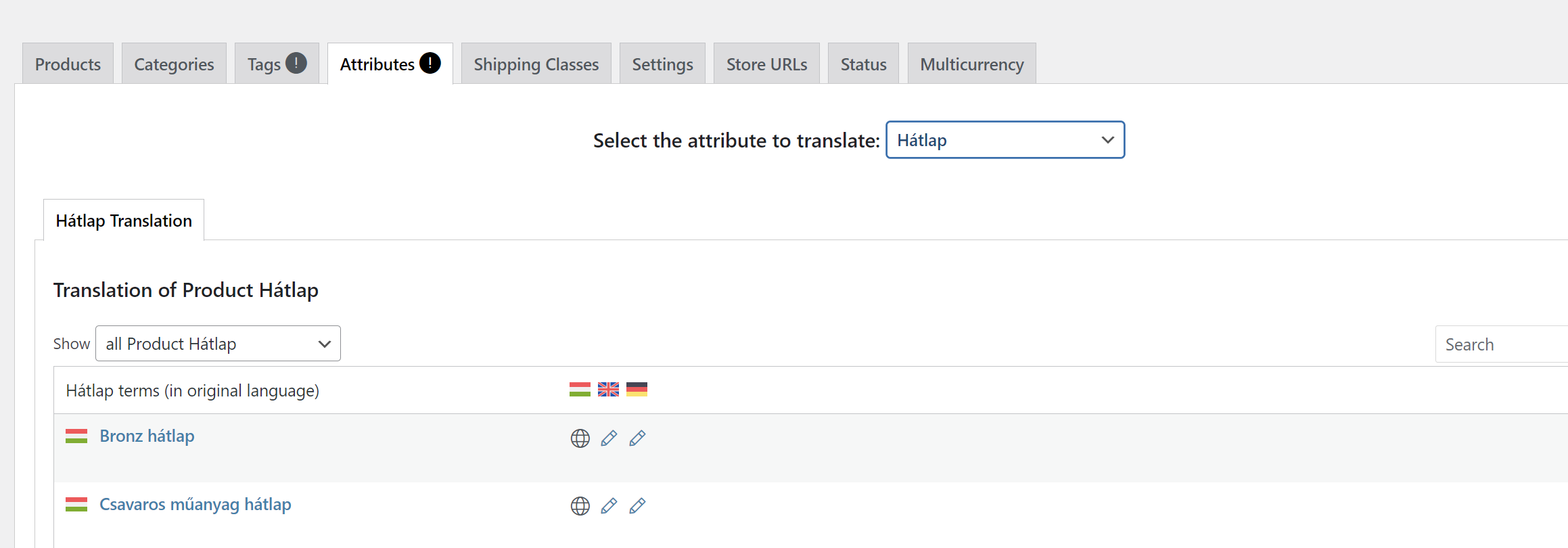Open the attribute selector dropdown showing Hátlap
The image size is (1568, 548).
click(1005, 140)
